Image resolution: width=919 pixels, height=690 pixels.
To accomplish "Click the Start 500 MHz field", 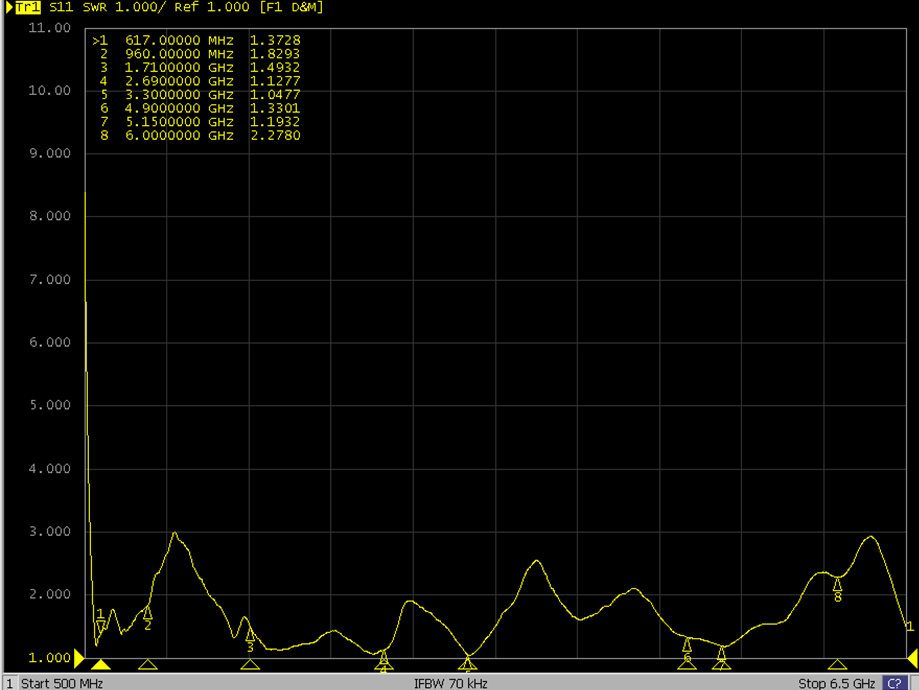I will click(62, 684).
